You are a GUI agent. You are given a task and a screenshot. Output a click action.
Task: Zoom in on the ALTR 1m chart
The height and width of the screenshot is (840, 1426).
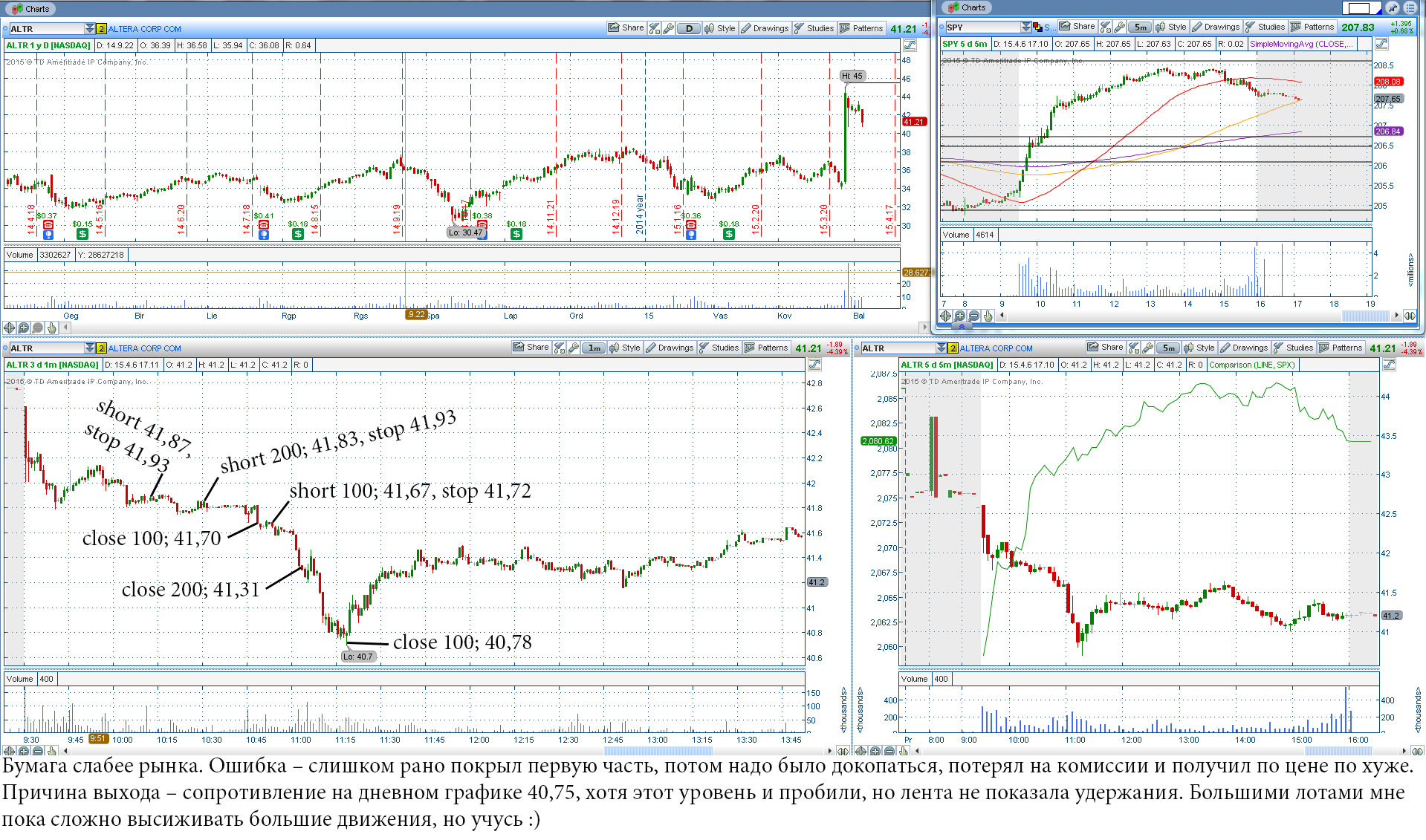23,751
